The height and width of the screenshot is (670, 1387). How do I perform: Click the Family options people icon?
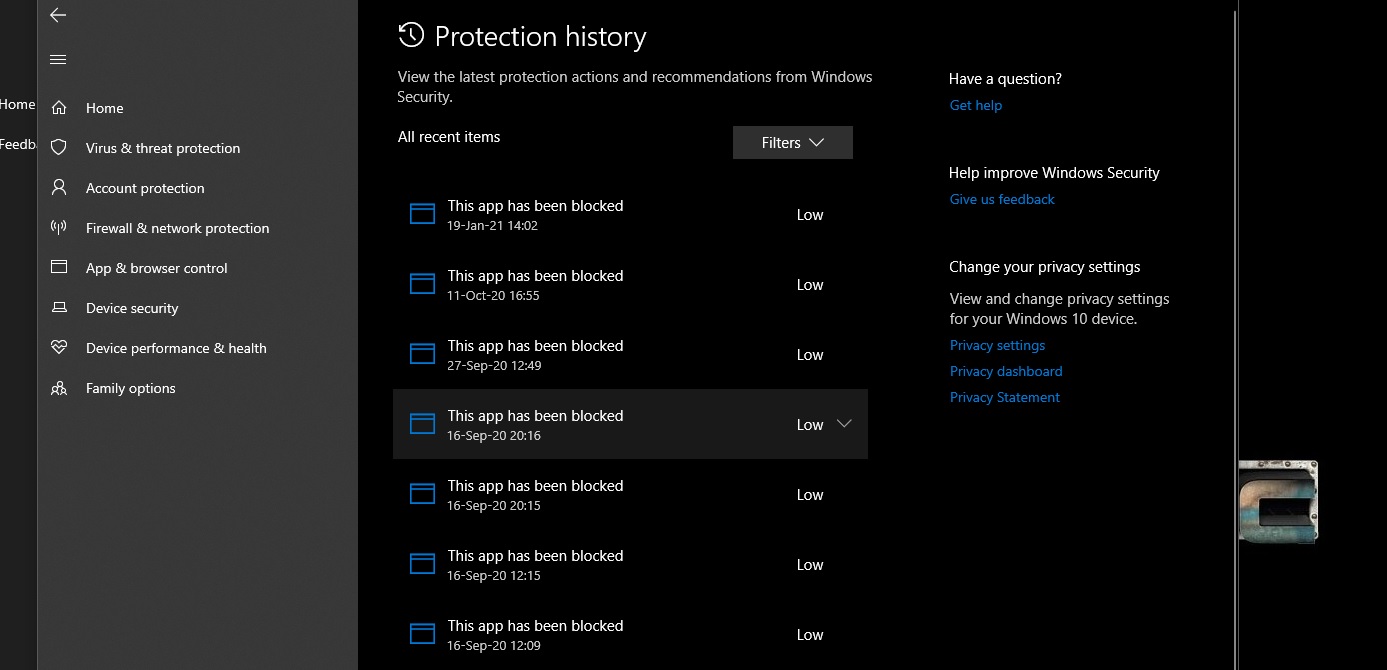(59, 388)
